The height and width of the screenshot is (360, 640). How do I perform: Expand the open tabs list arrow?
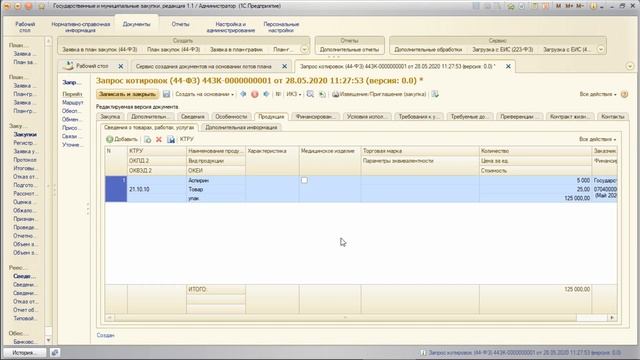tap(630, 66)
